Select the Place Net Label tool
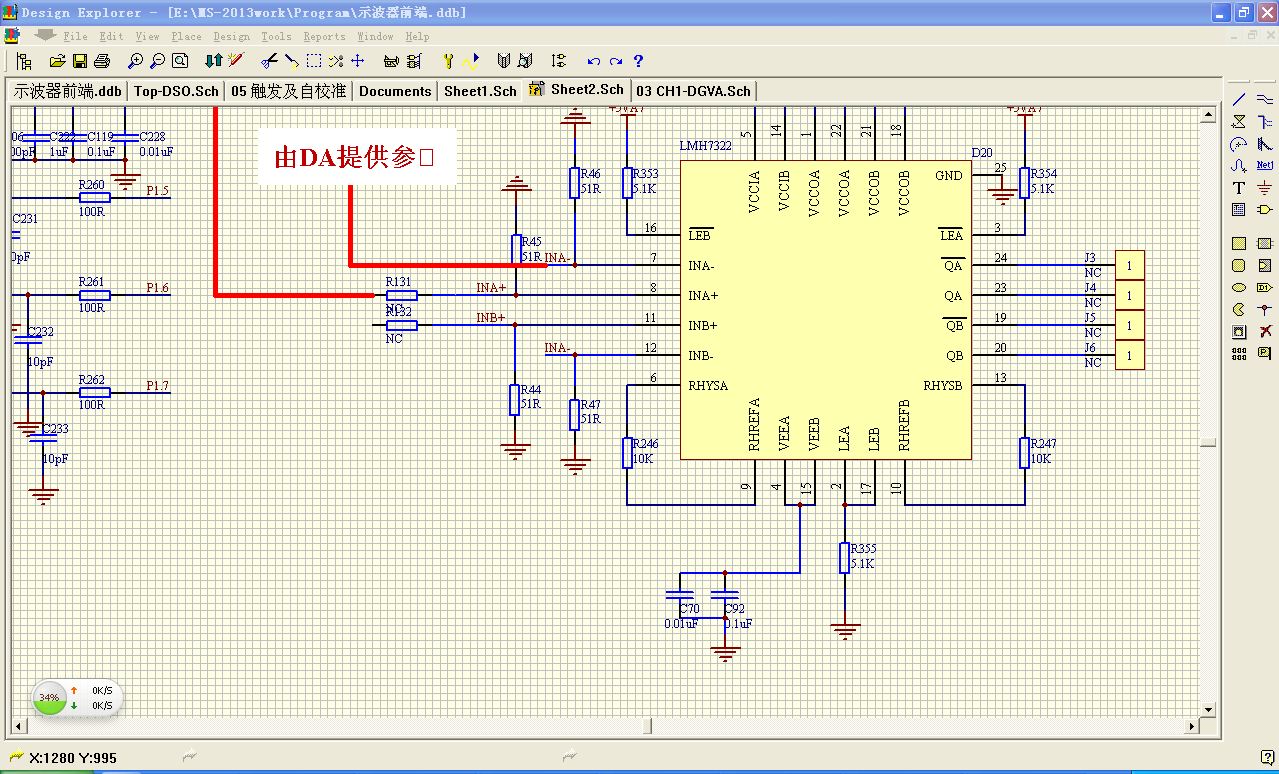This screenshot has height=774, width=1279. click(x=1265, y=165)
